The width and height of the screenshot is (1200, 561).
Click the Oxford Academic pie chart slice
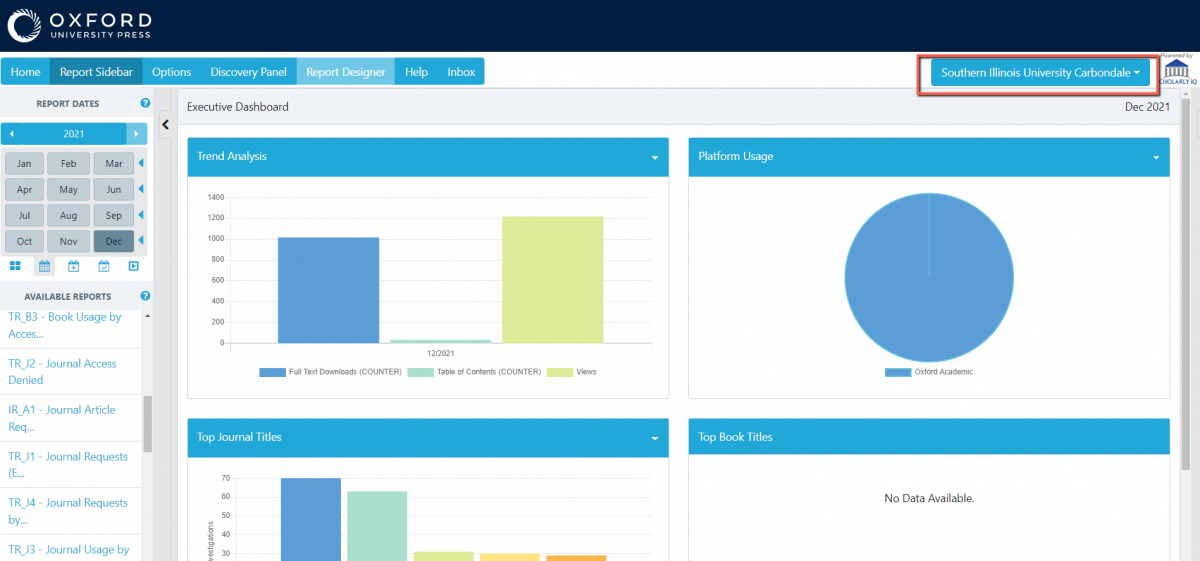coord(929,277)
